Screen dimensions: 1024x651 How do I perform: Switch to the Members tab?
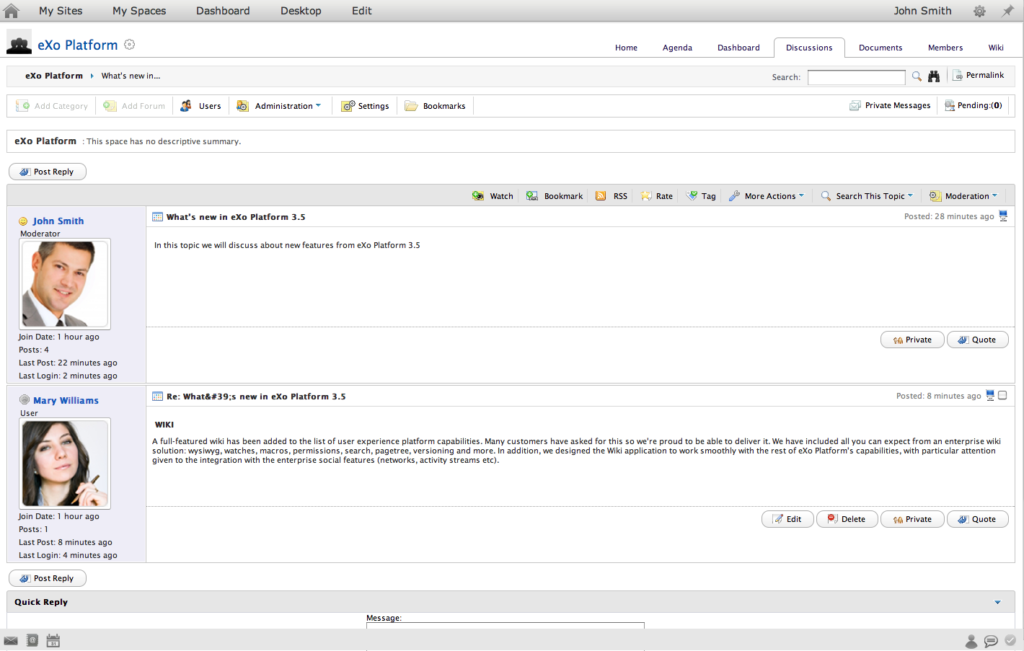pyautogui.click(x=945, y=48)
